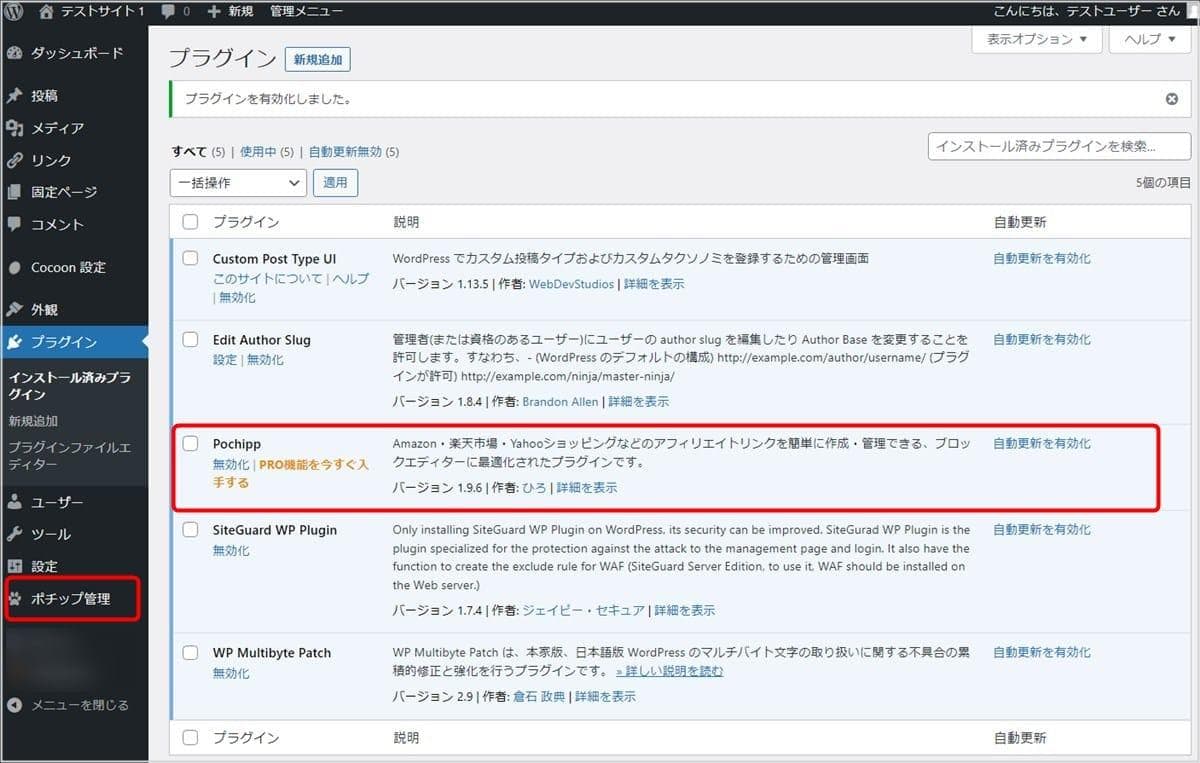Click the プラグイン plug icon
Screen dimensions: 1200x763
click(x=15, y=342)
